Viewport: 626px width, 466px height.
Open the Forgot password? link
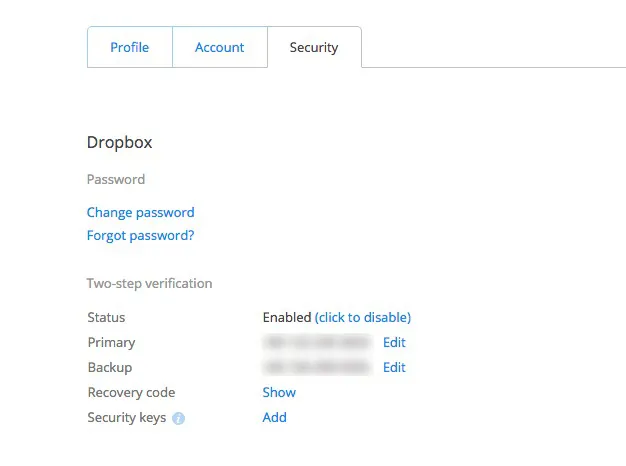(x=140, y=236)
